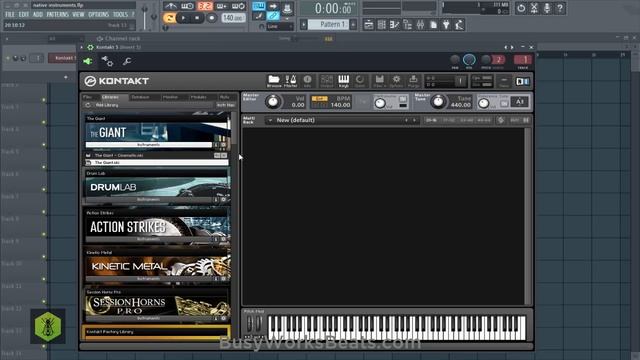This screenshot has height=360, width=640.
Task: Click the FL Studio metronome icon
Action: (170, 6)
